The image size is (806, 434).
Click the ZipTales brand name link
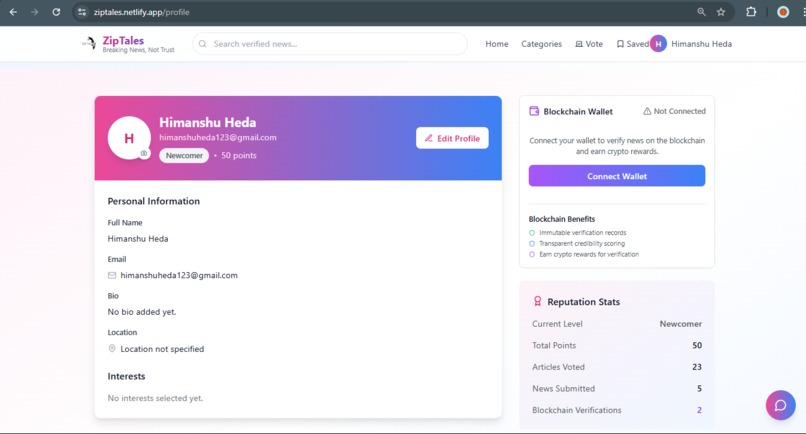coord(123,40)
